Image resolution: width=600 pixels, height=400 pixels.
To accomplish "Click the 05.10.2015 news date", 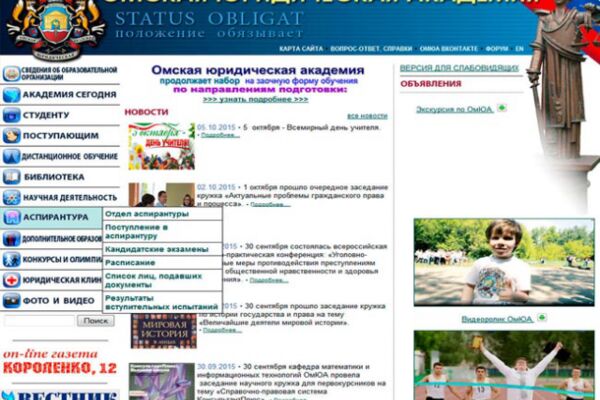I will pyautogui.click(x=216, y=127).
